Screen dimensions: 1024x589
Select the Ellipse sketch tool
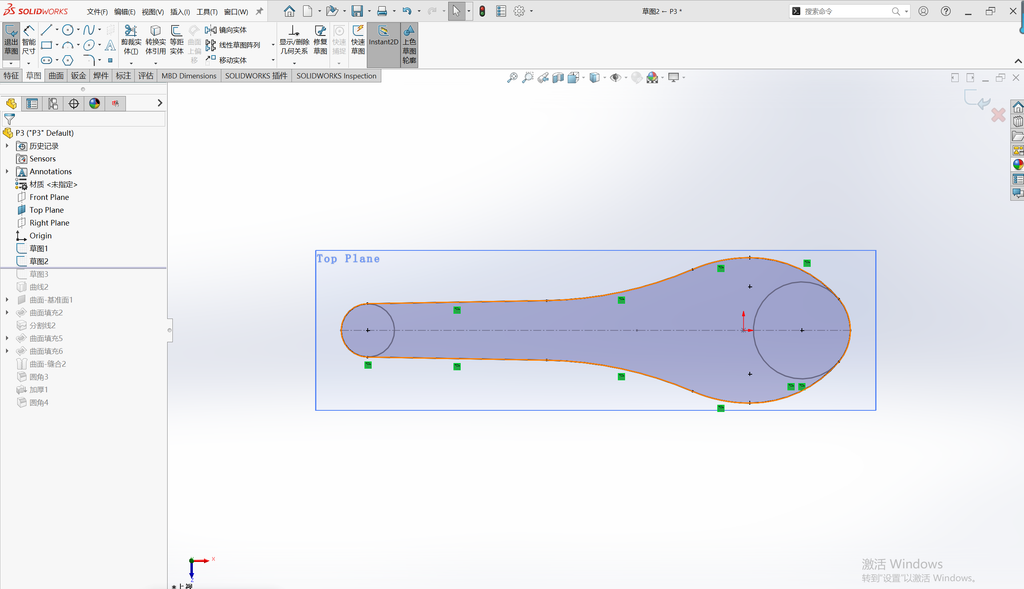(89, 45)
